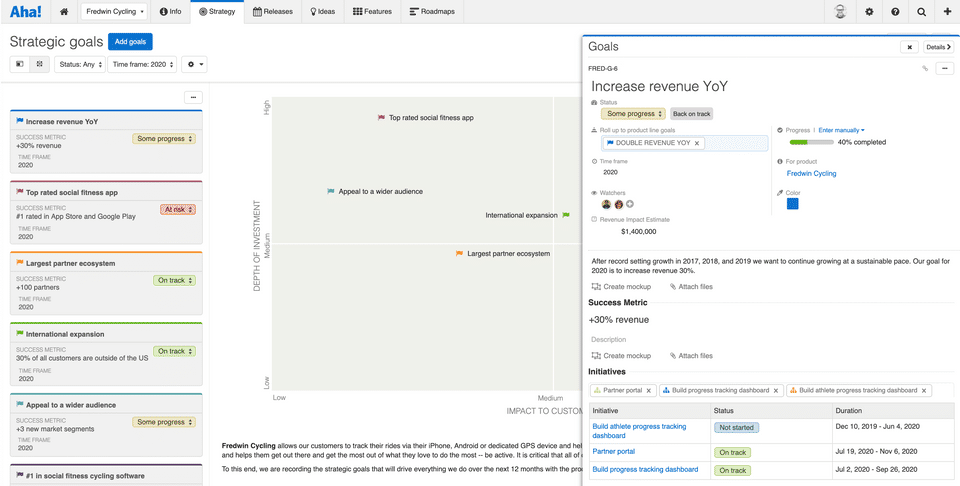Switch to the Strategy tab
The image size is (960, 486).
tap(217, 12)
